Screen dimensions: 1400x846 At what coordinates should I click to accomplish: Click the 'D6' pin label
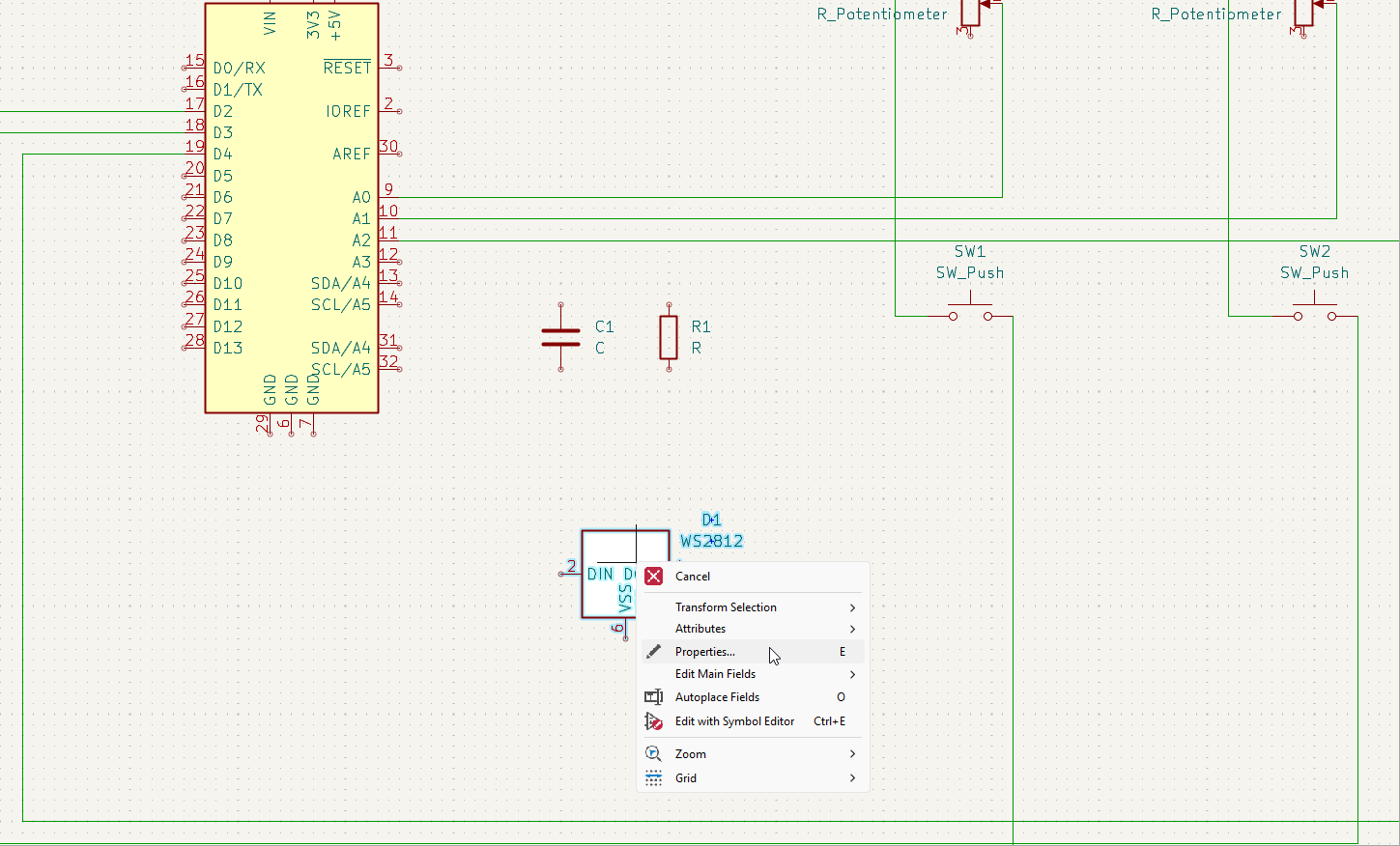pos(223,197)
